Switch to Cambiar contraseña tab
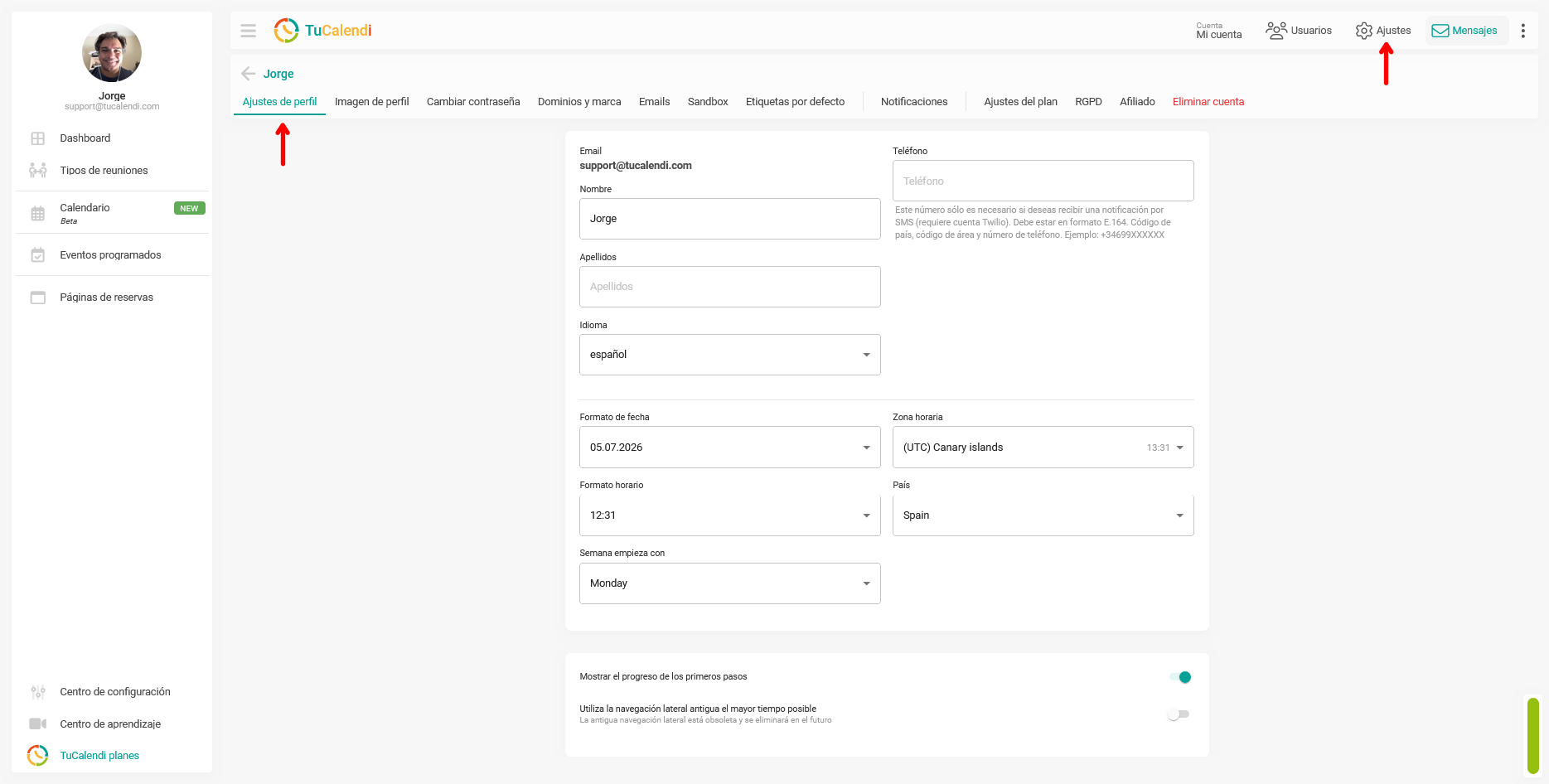Viewport: 1549px width, 784px height. point(473,102)
